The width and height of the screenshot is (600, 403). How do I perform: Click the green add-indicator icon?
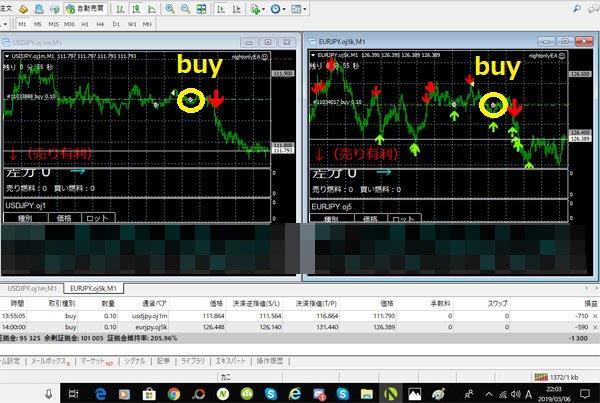tap(255, 9)
